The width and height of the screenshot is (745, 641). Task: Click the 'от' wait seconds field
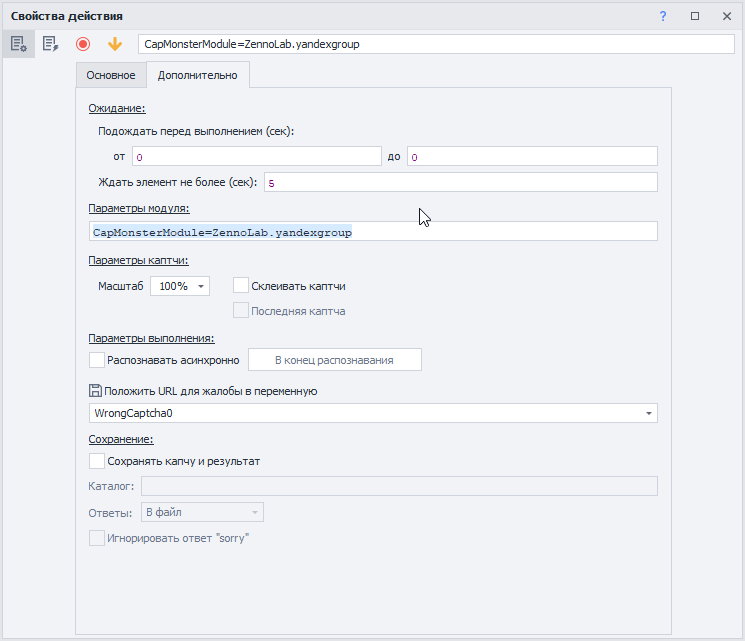(x=256, y=157)
